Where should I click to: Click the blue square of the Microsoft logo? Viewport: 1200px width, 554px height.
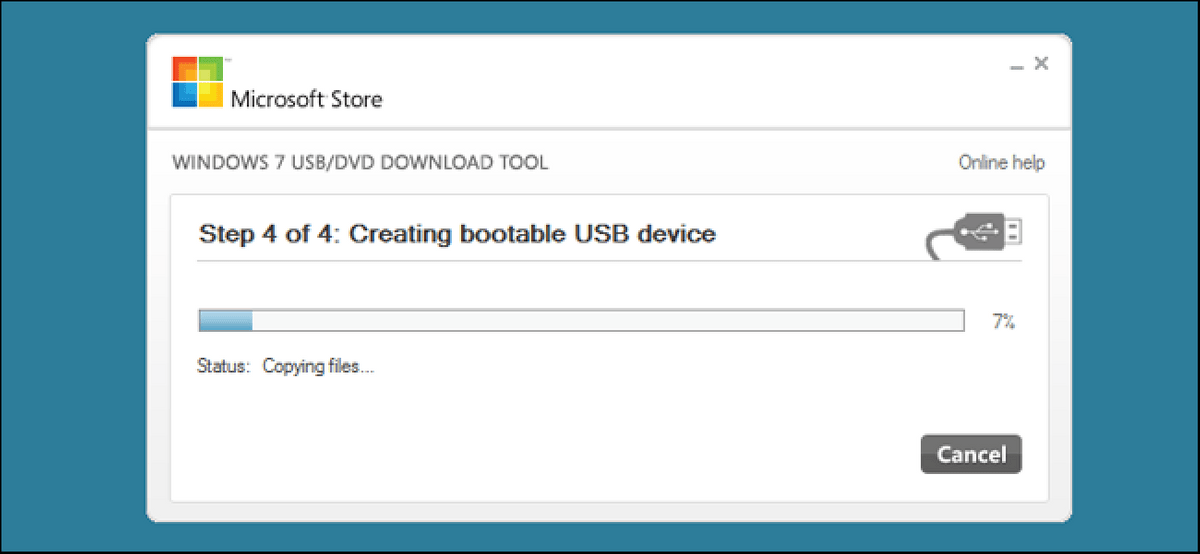click(x=185, y=94)
